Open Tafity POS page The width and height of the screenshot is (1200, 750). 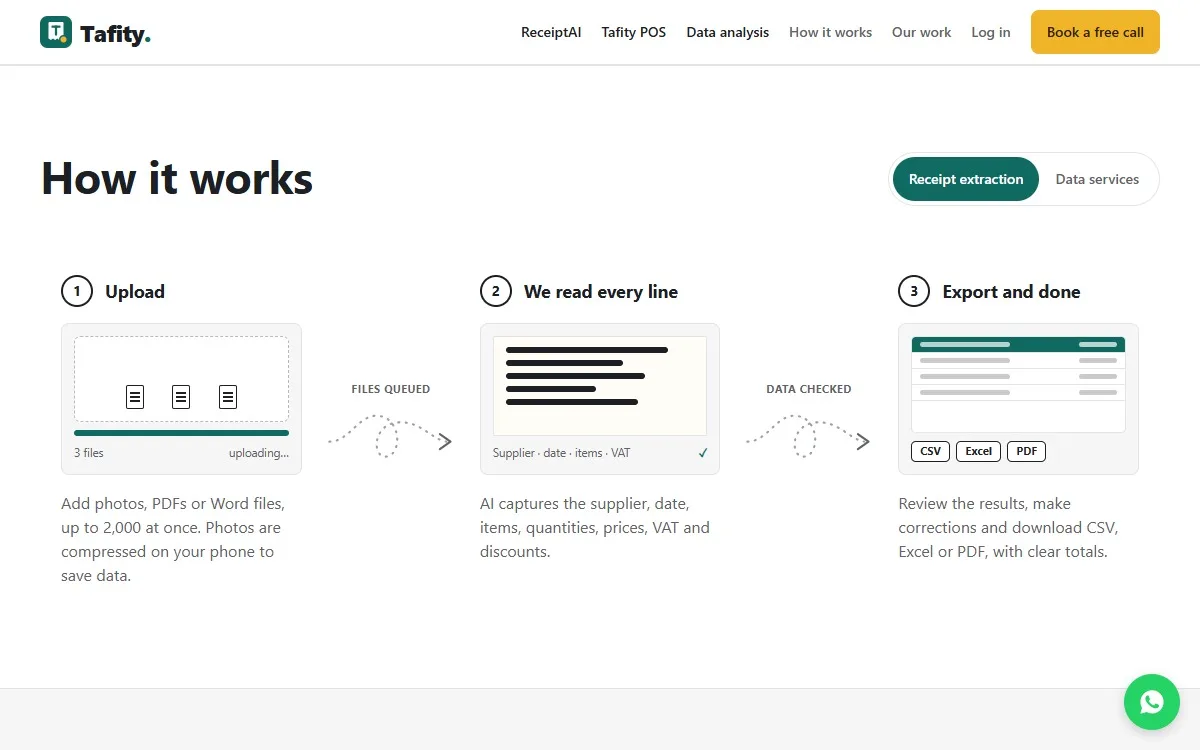click(x=634, y=32)
